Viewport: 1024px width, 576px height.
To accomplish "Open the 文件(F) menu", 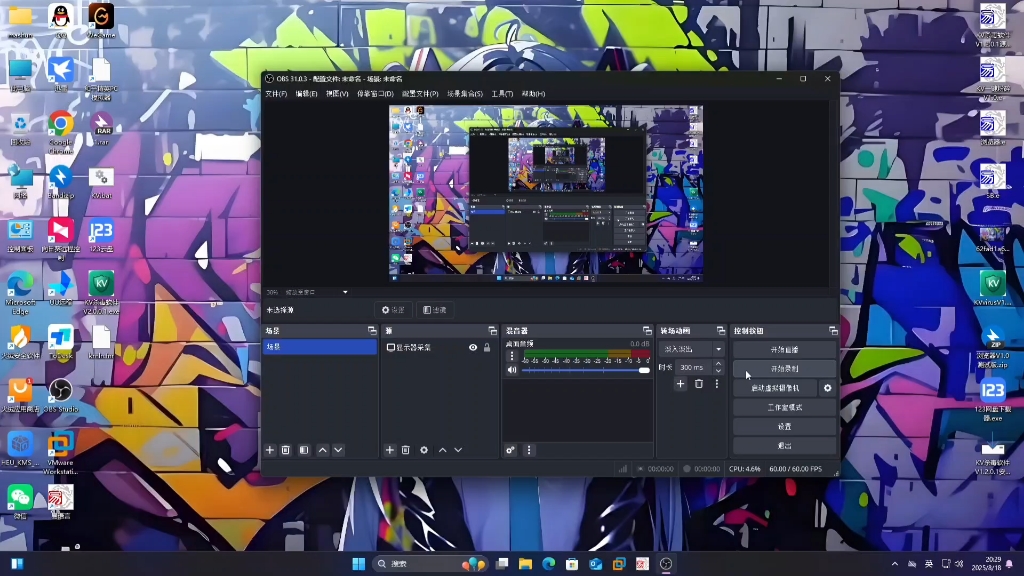I will (x=276, y=94).
